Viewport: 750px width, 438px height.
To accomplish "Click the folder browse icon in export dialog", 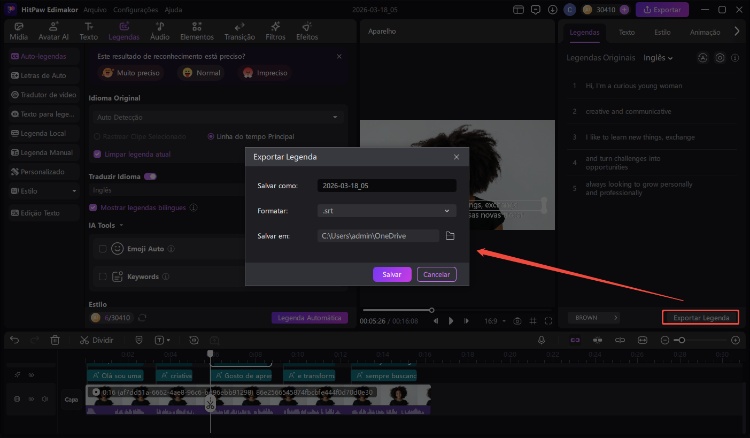I will [450, 236].
